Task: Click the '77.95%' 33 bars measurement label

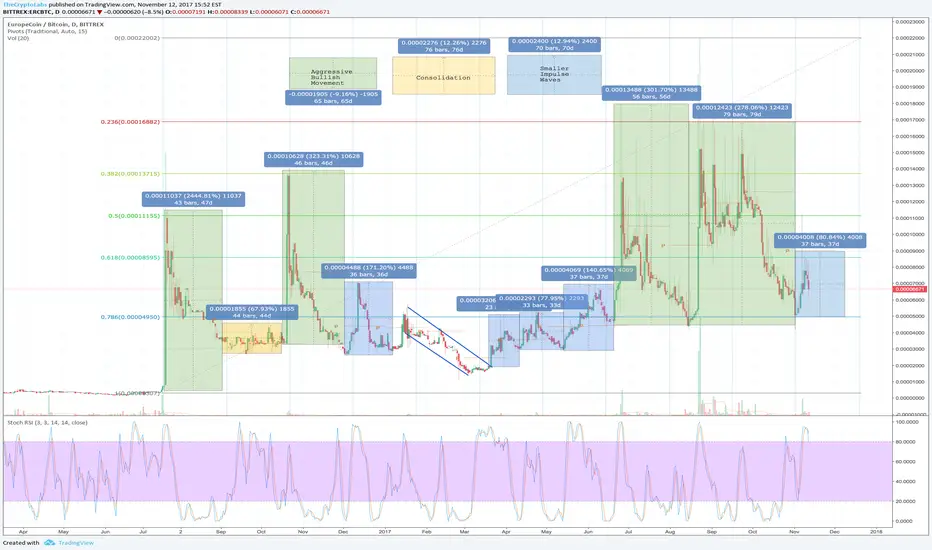Action: (541, 301)
